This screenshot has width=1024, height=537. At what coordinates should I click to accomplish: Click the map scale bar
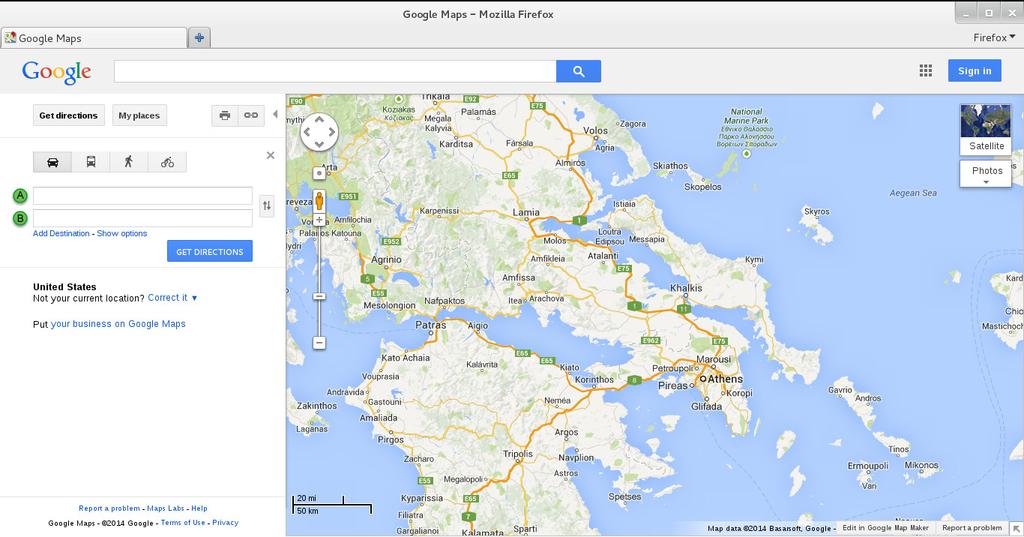click(332, 504)
